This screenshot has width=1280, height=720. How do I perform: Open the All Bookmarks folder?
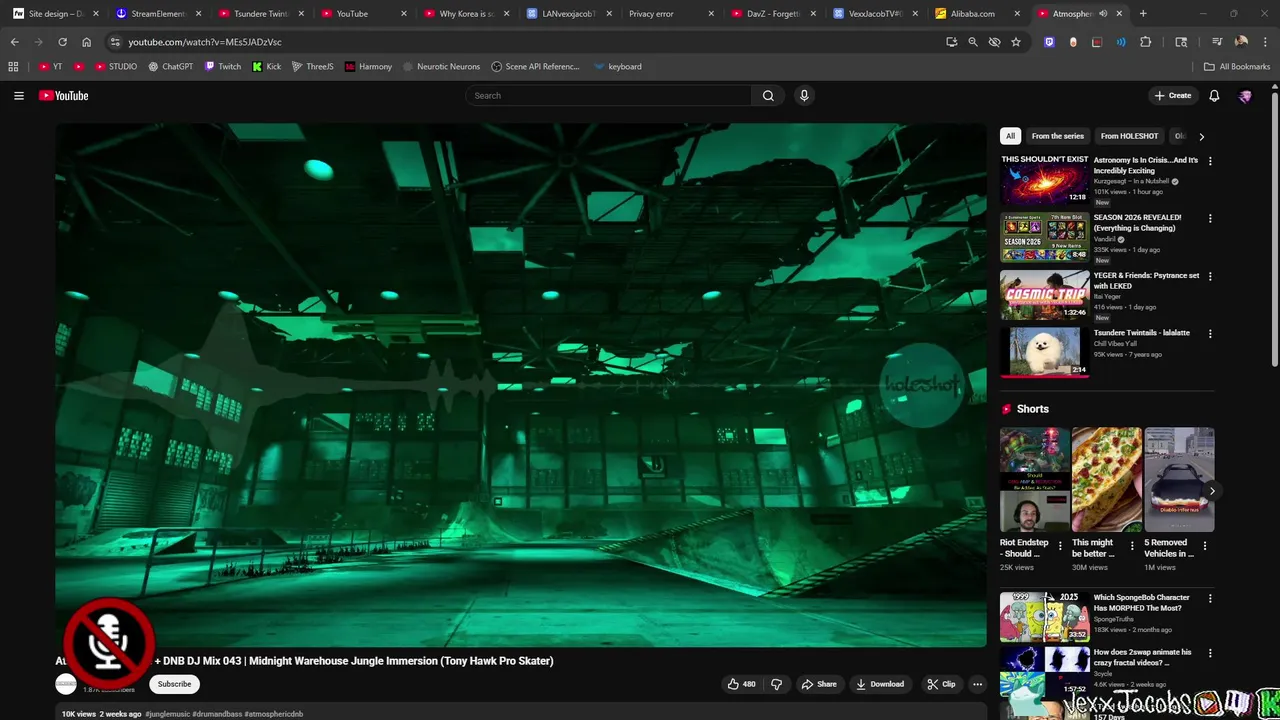1237,67
